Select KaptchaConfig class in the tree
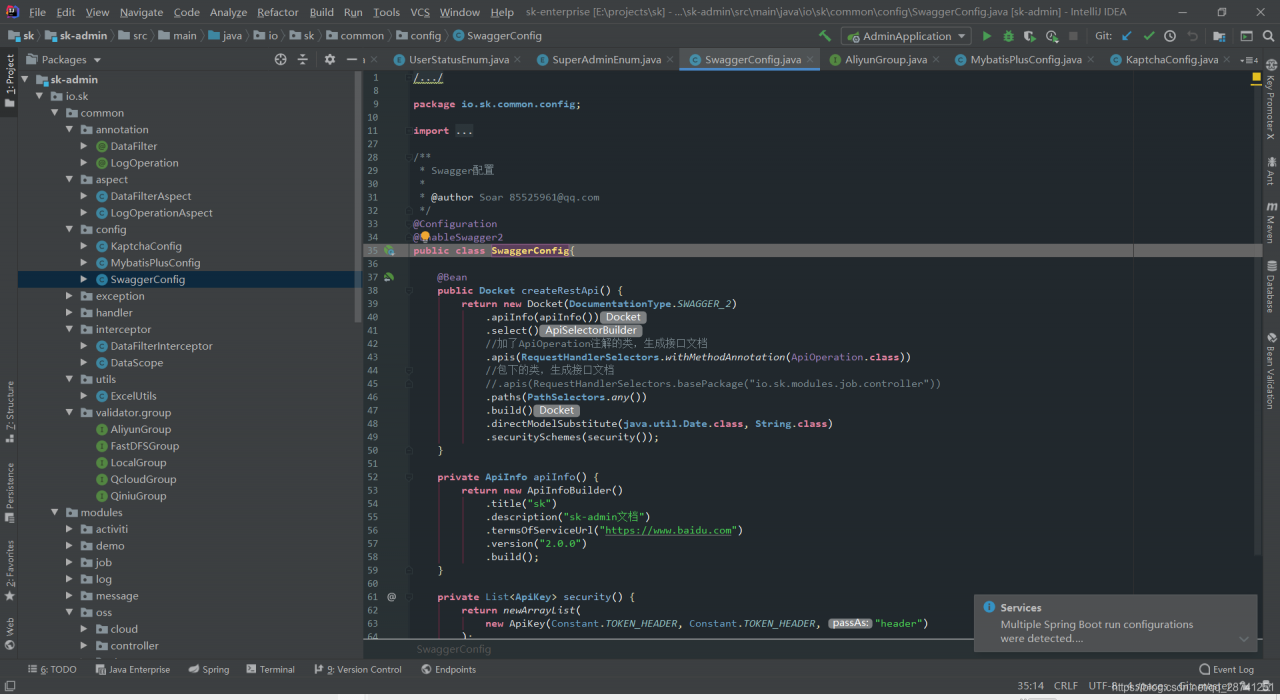This screenshot has width=1280, height=700. [146, 246]
